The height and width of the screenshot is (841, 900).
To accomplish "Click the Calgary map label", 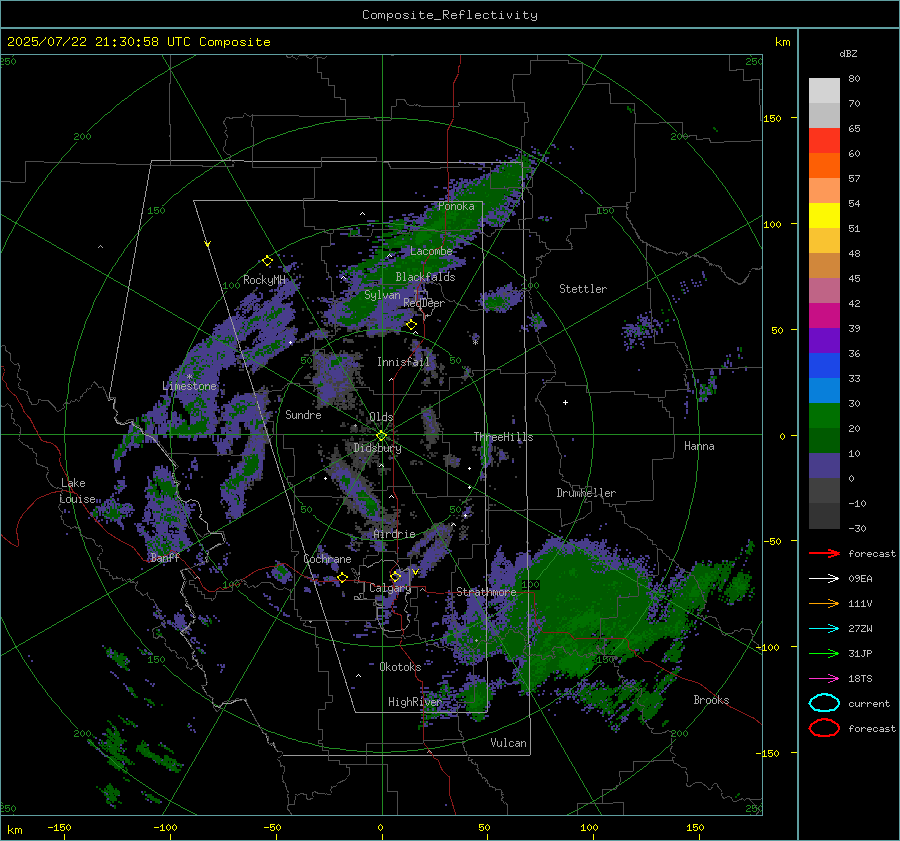I will pyautogui.click(x=390, y=588).
